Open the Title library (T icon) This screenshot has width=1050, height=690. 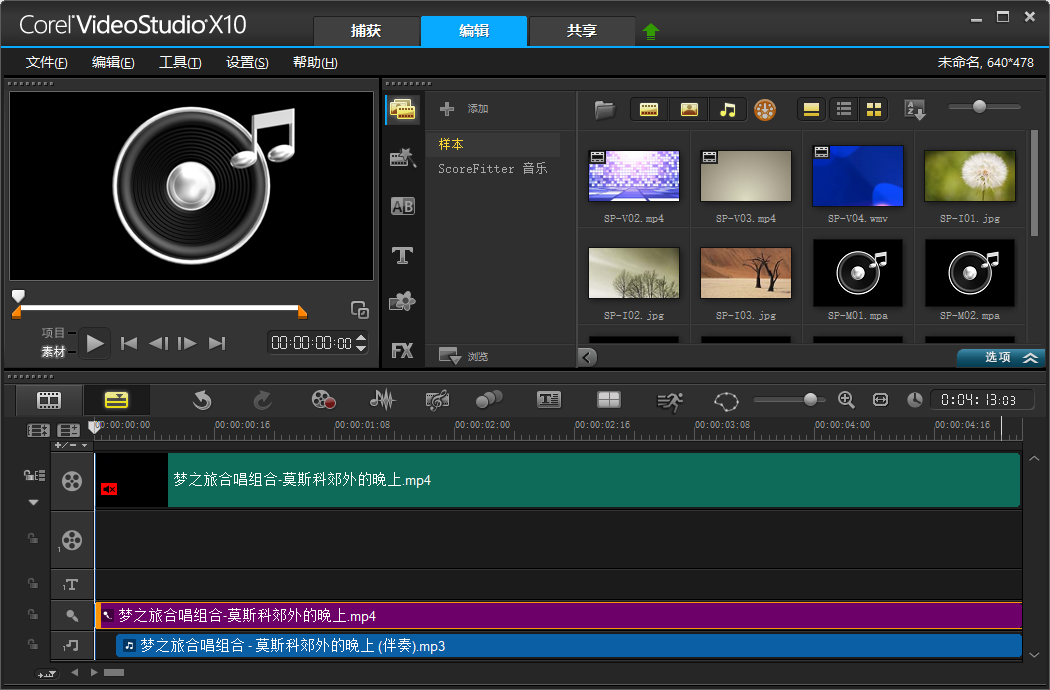click(402, 255)
